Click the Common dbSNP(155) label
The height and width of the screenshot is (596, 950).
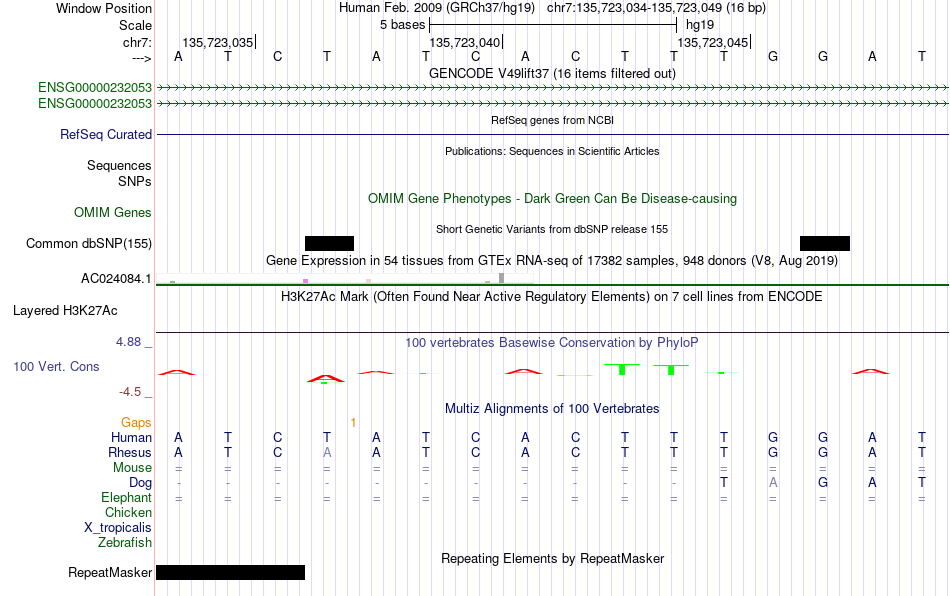(x=88, y=243)
